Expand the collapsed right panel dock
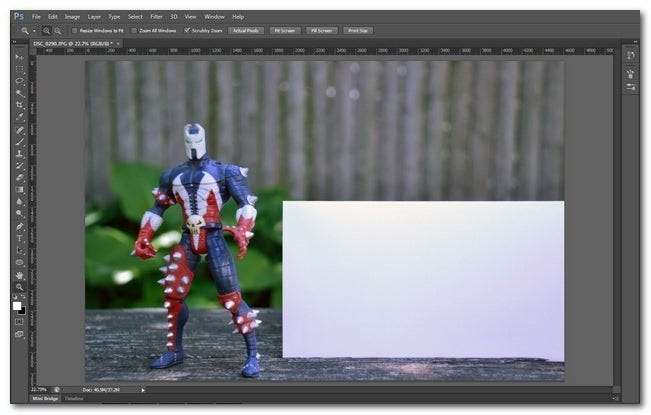 click(635, 42)
